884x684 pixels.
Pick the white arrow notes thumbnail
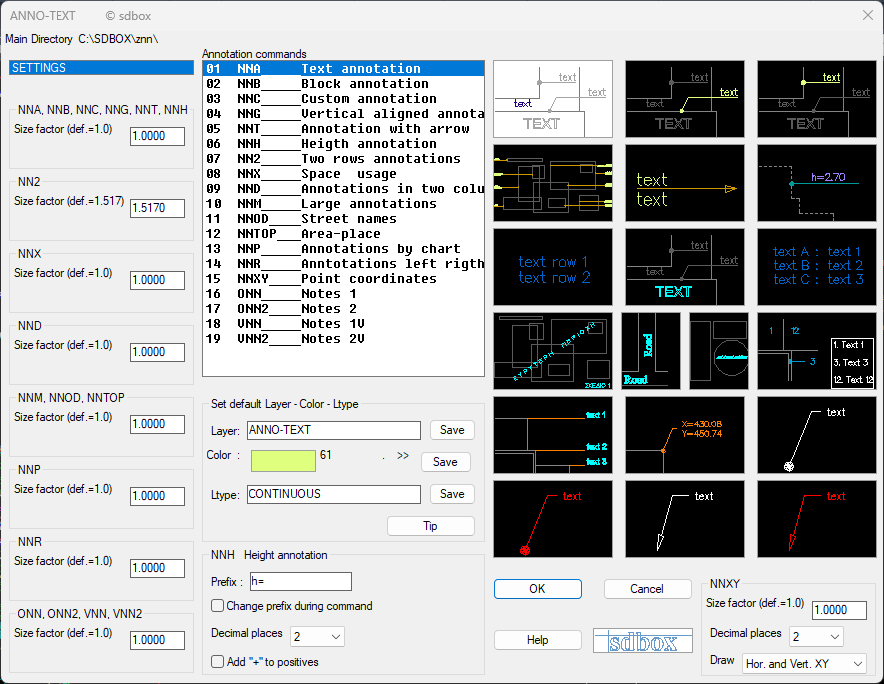click(685, 519)
